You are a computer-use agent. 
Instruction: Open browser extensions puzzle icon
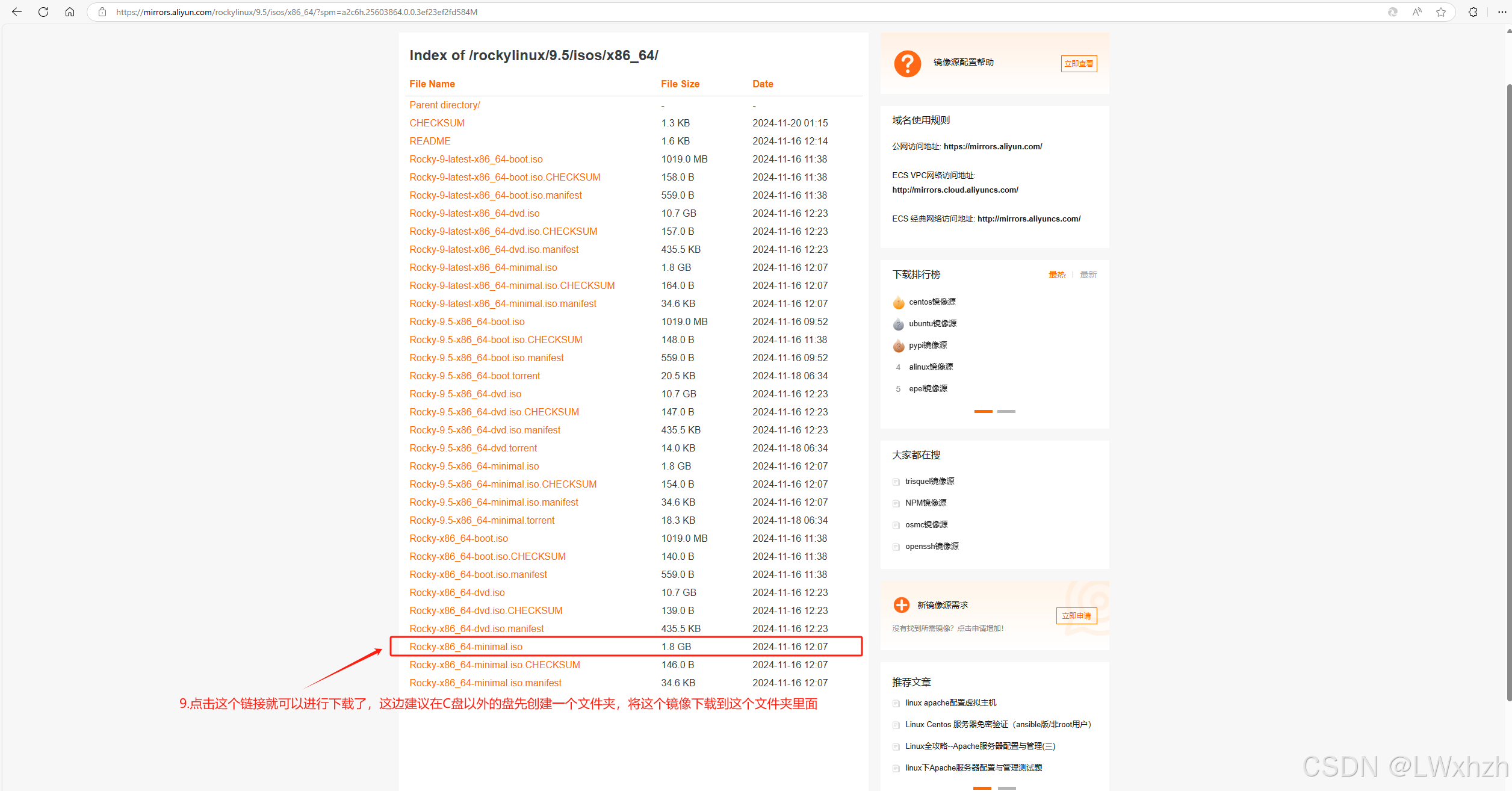click(1473, 12)
